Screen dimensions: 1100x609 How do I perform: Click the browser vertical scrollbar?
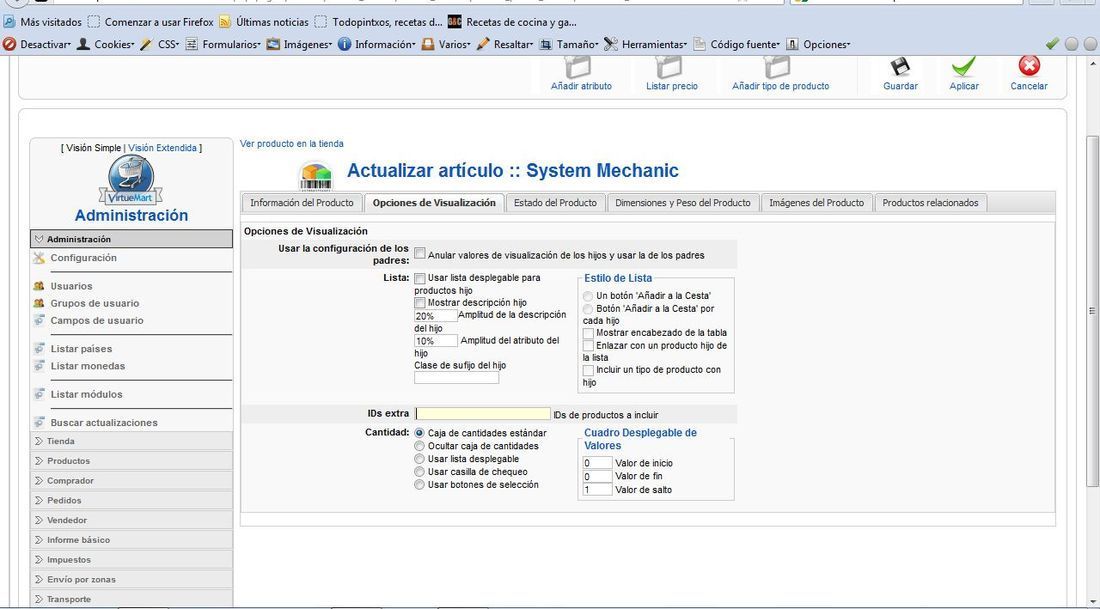point(1091,309)
